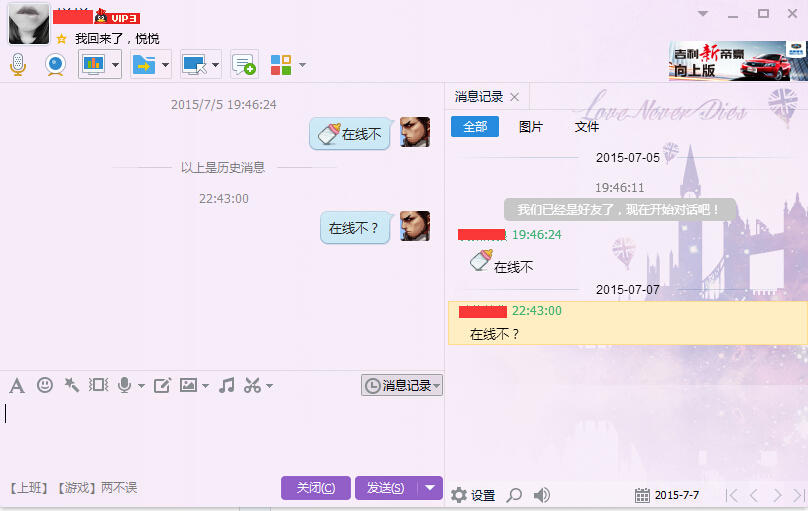Start a voice call with the microphone icon
This screenshot has width=808, height=511.
(x=18, y=64)
